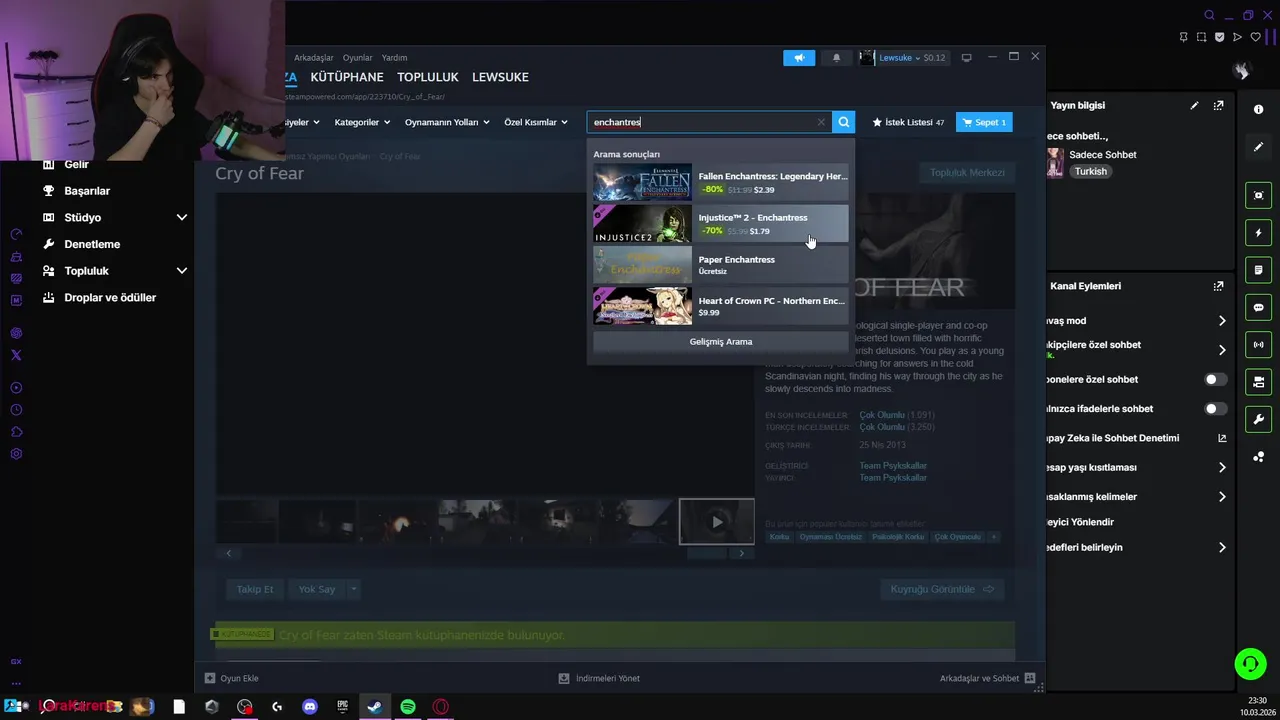The height and width of the screenshot is (720, 1280).
Task: Expand takipçilere özel sohbet row arrow
Action: pyautogui.click(x=1222, y=350)
